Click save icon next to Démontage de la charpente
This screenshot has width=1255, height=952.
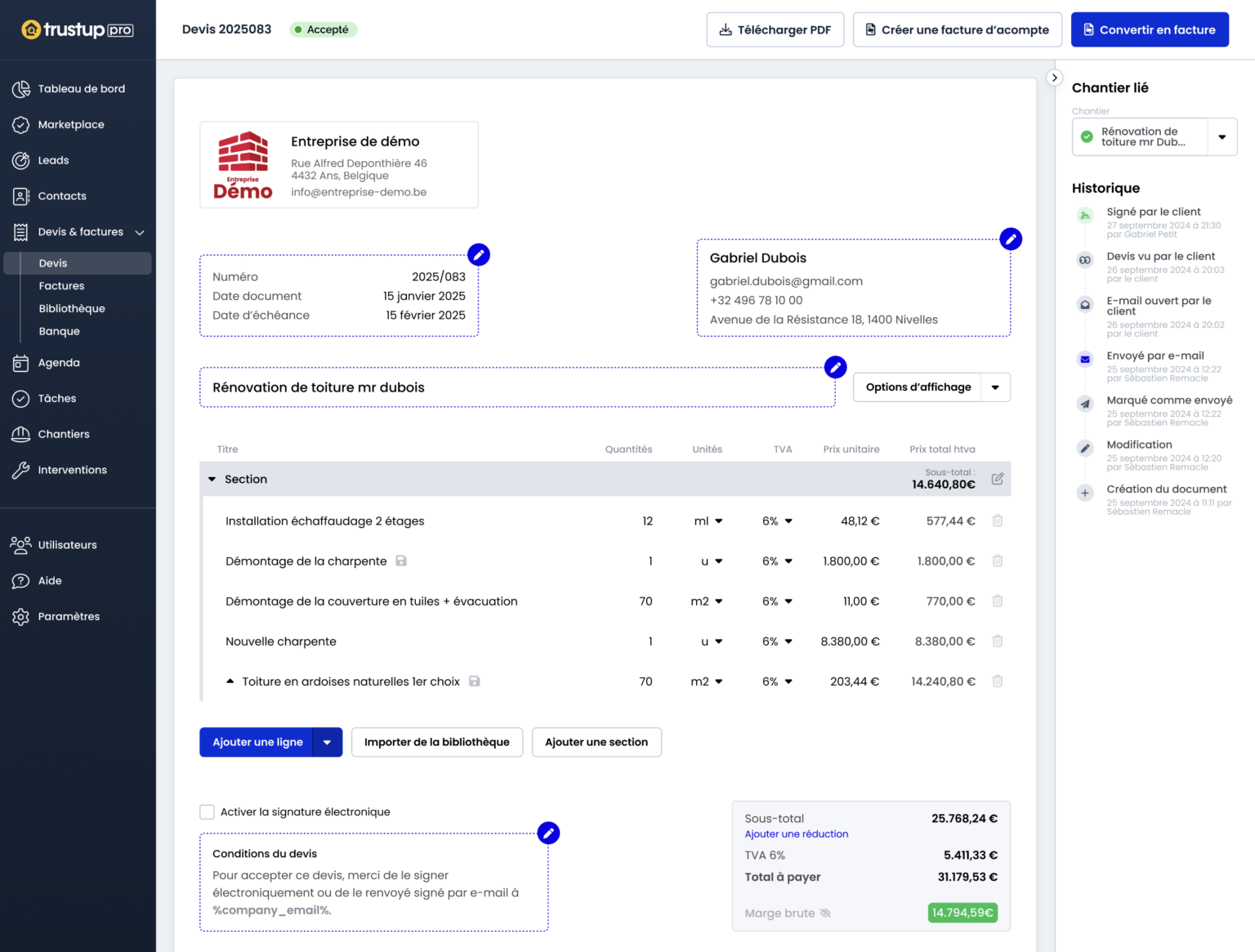[401, 561]
